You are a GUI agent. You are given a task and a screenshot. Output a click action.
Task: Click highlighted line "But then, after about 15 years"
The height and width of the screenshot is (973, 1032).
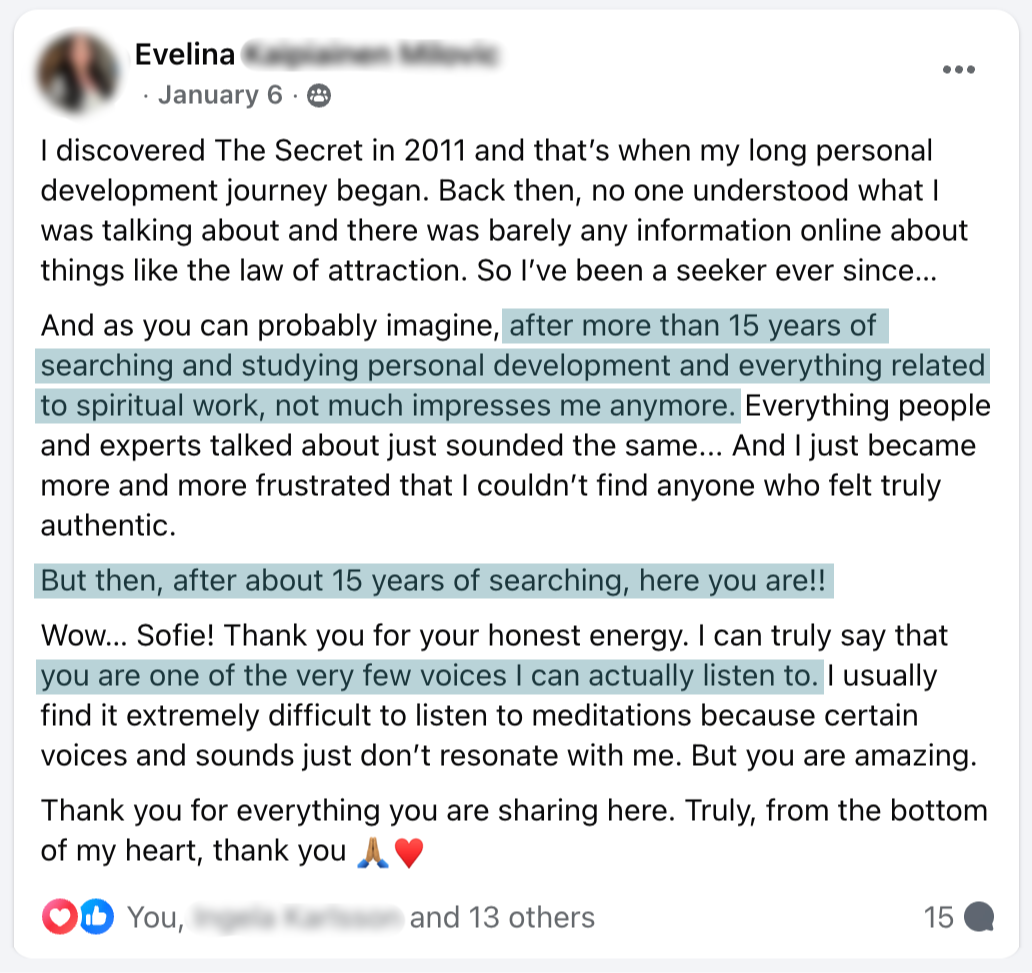point(434,581)
